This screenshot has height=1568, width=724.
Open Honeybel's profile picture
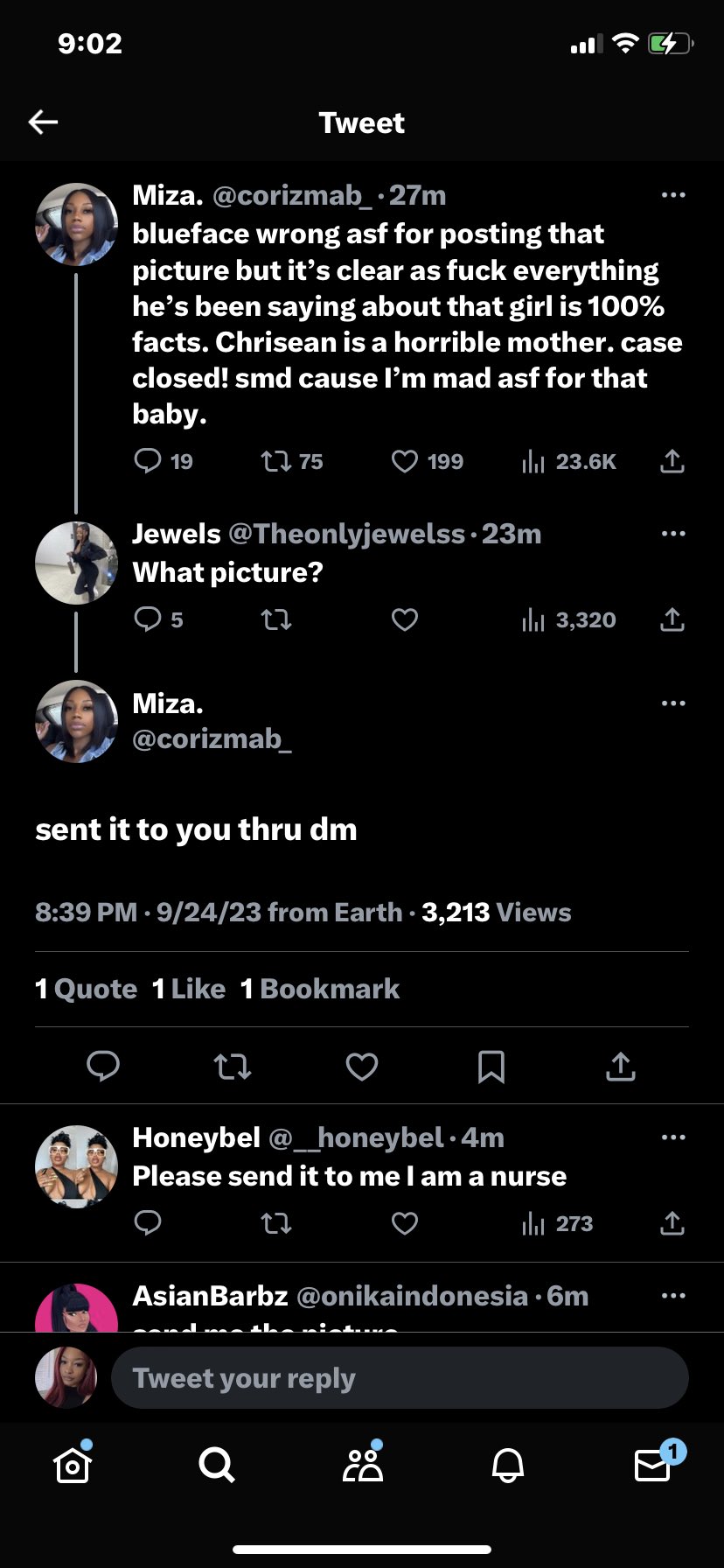[76, 1166]
